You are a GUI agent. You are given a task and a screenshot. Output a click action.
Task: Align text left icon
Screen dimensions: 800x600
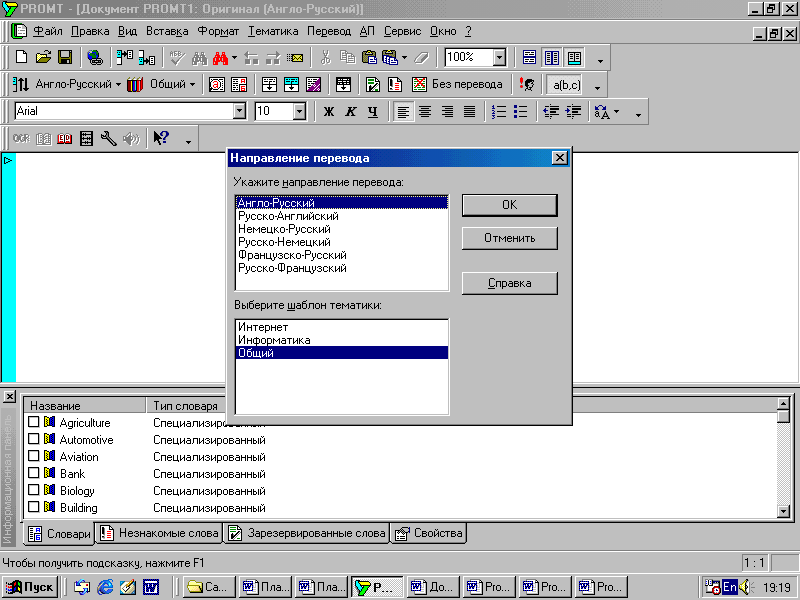pyautogui.click(x=403, y=112)
